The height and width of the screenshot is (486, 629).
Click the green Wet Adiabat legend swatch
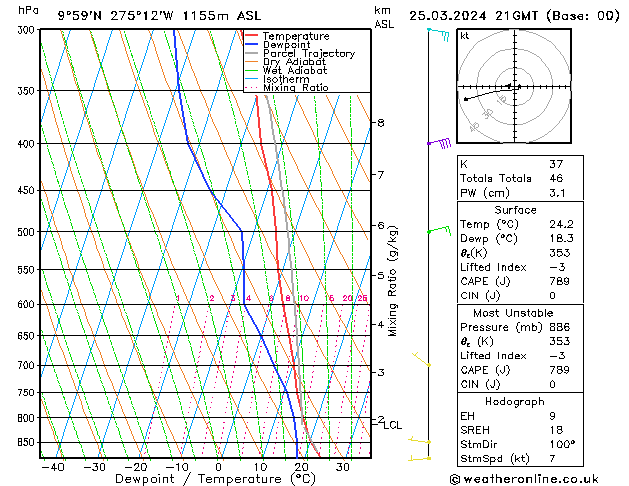252,71
